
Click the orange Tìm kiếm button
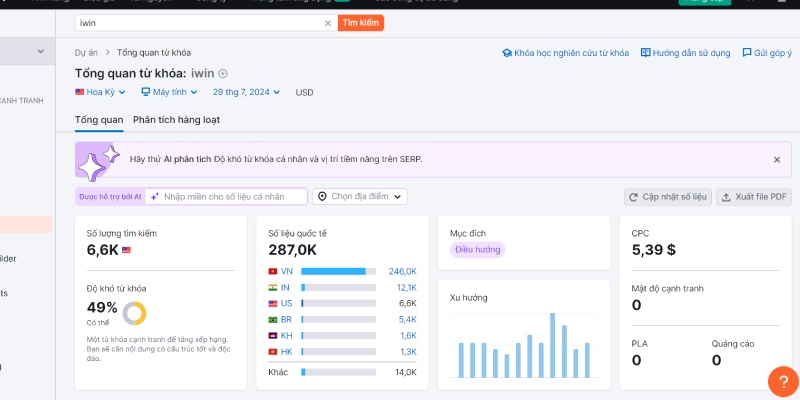(361, 23)
